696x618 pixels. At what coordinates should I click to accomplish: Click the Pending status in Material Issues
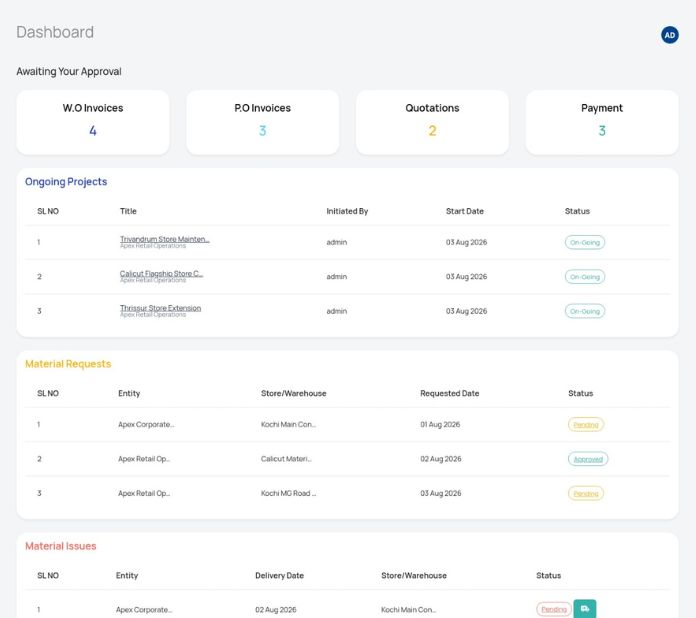[554, 609]
